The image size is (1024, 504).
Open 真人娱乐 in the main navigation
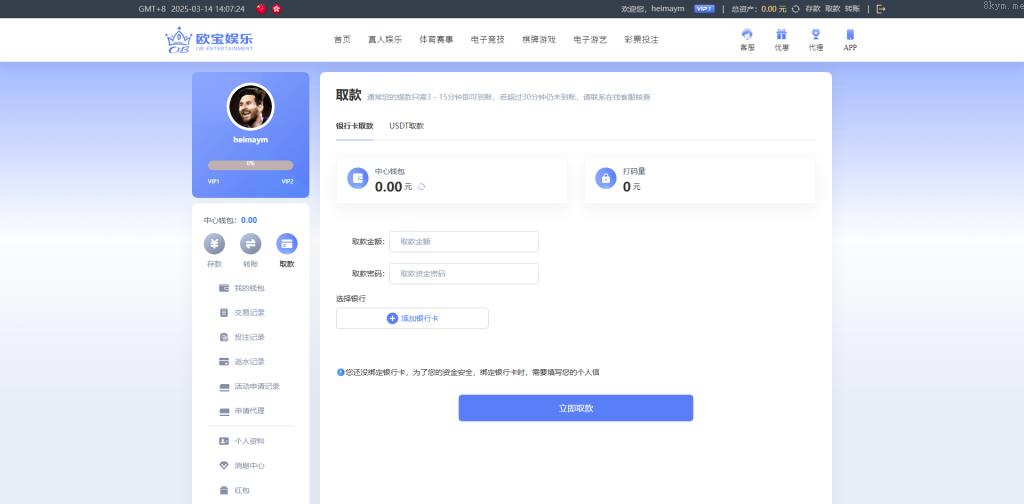pyautogui.click(x=384, y=40)
